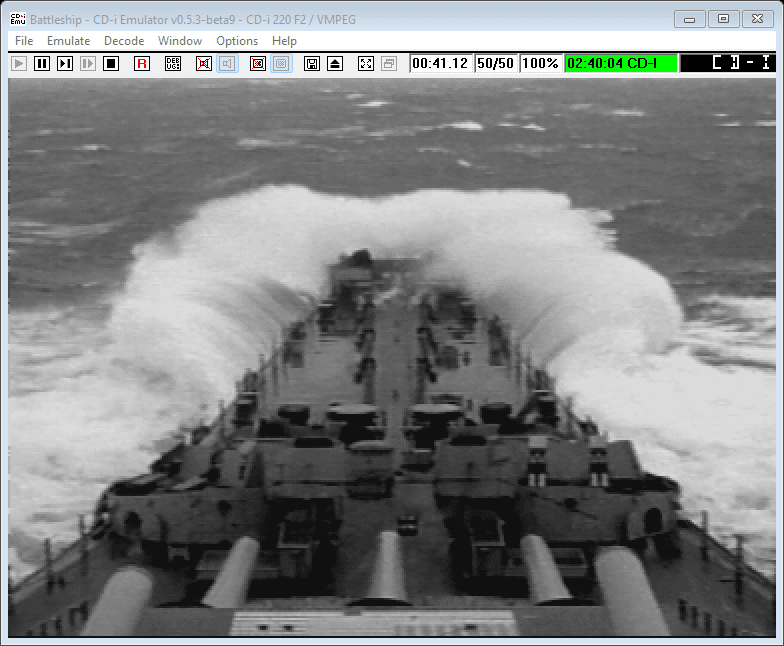Image resolution: width=784 pixels, height=646 pixels.
Task: Switch to fullscreen mode icon
Action: pos(366,63)
